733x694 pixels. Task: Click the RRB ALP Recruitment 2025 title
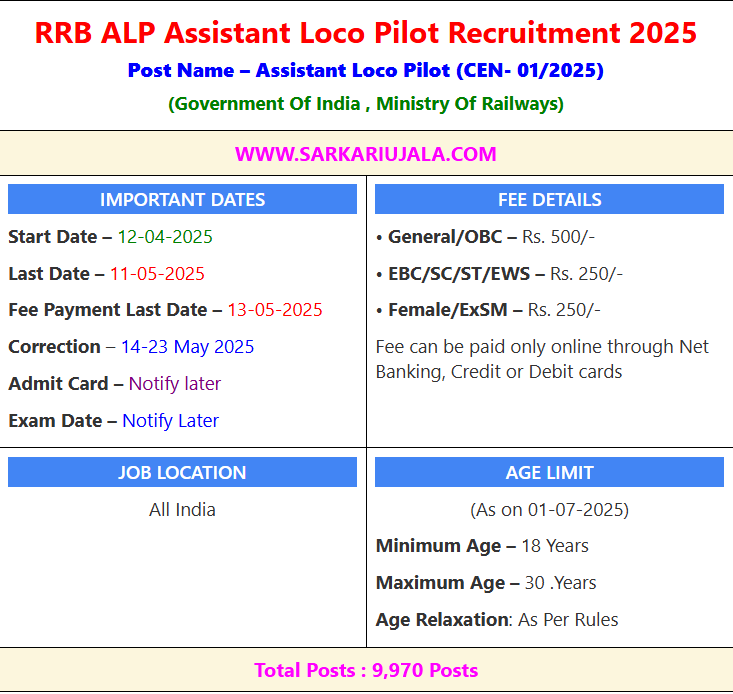point(366,32)
